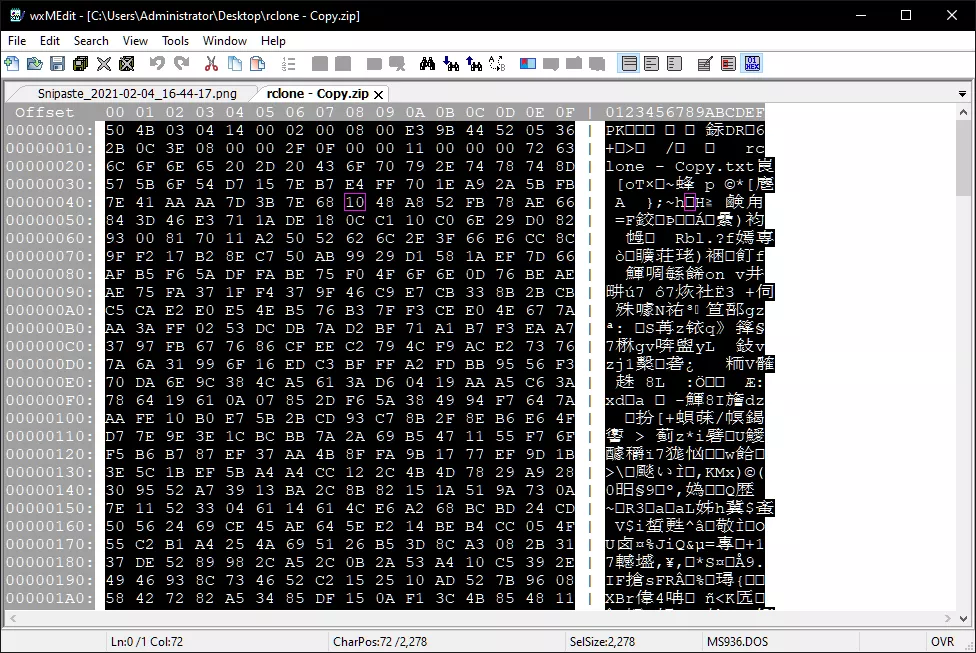Click the offset label 000001A0:
The height and width of the screenshot is (653, 976).
(50, 598)
